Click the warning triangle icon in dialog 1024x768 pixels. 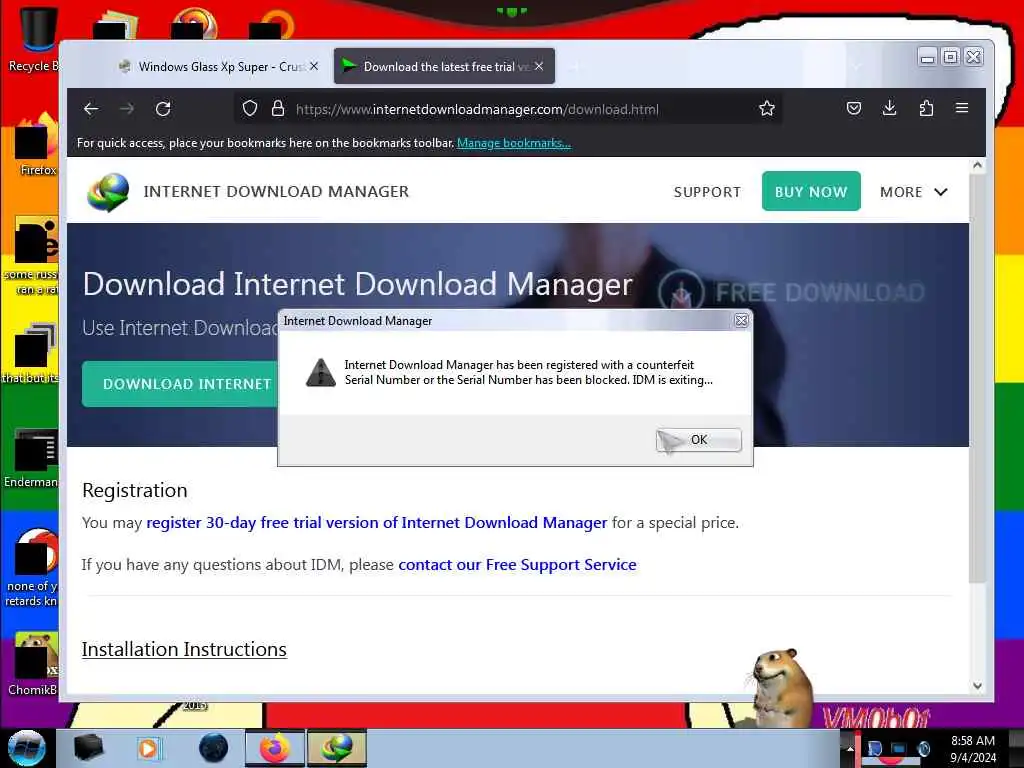(x=321, y=372)
